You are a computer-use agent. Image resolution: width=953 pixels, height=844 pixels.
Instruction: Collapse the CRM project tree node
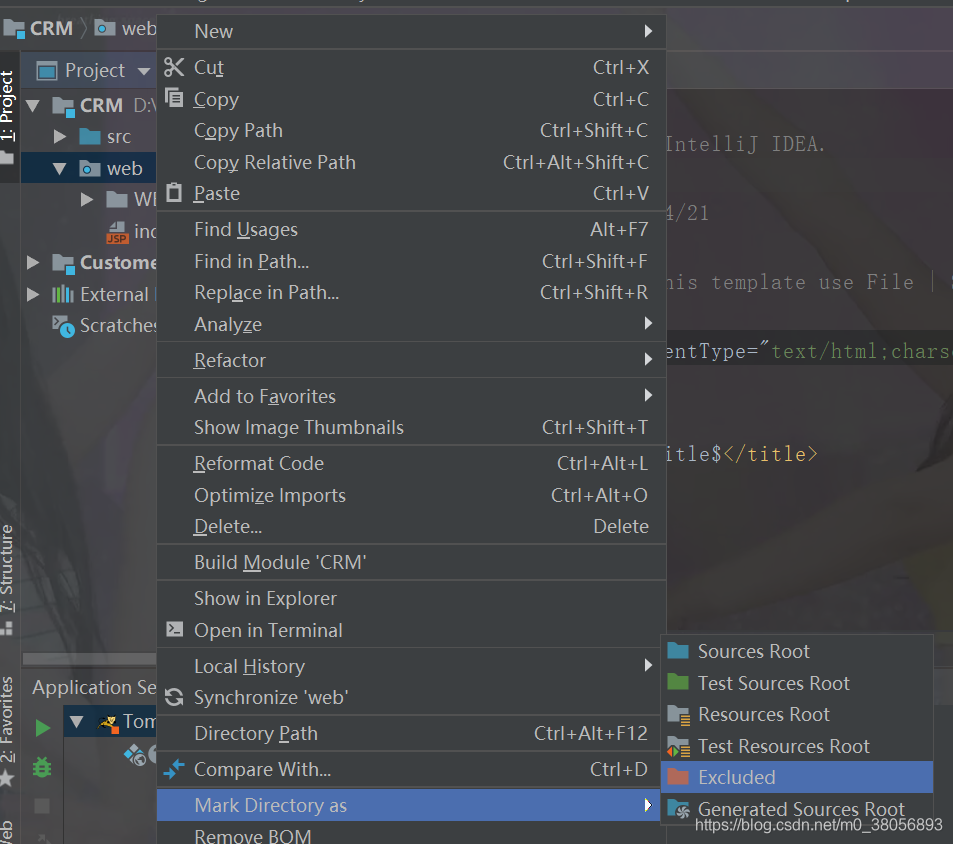coord(33,106)
